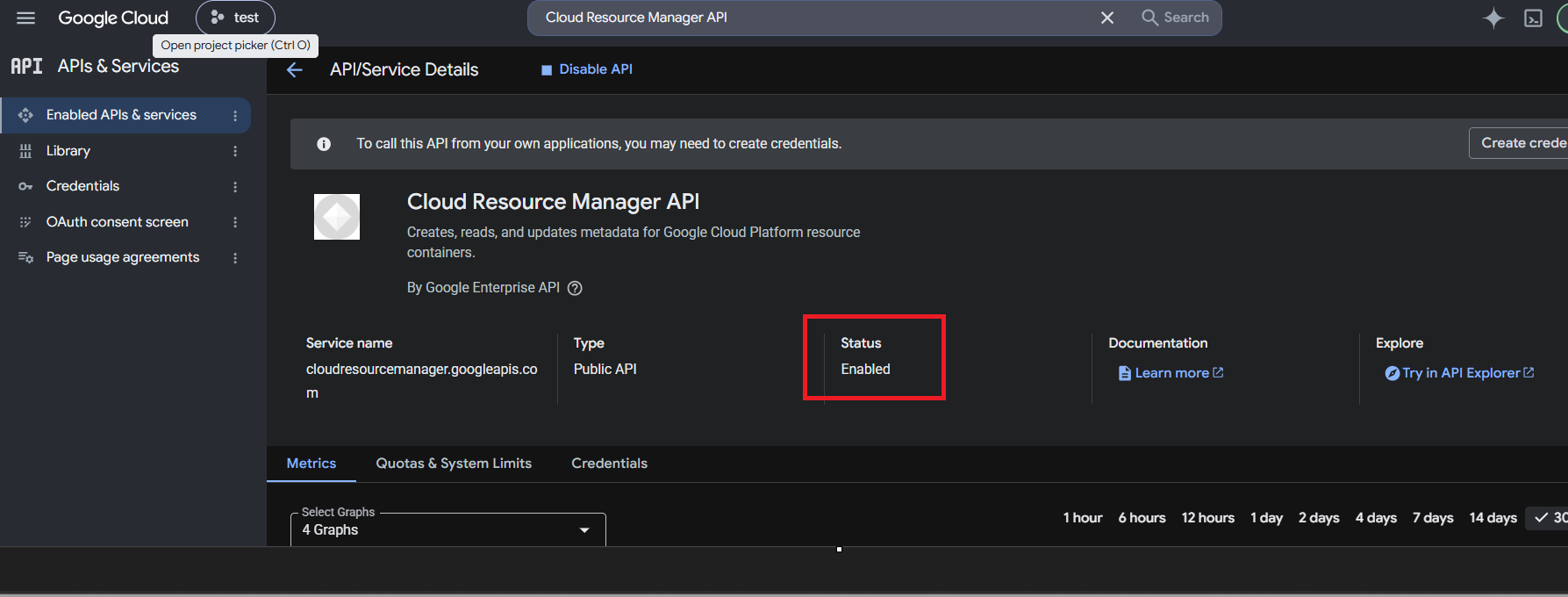Click the 'Public API' type value
This screenshot has width=1568, height=597.
[x=605, y=370]
